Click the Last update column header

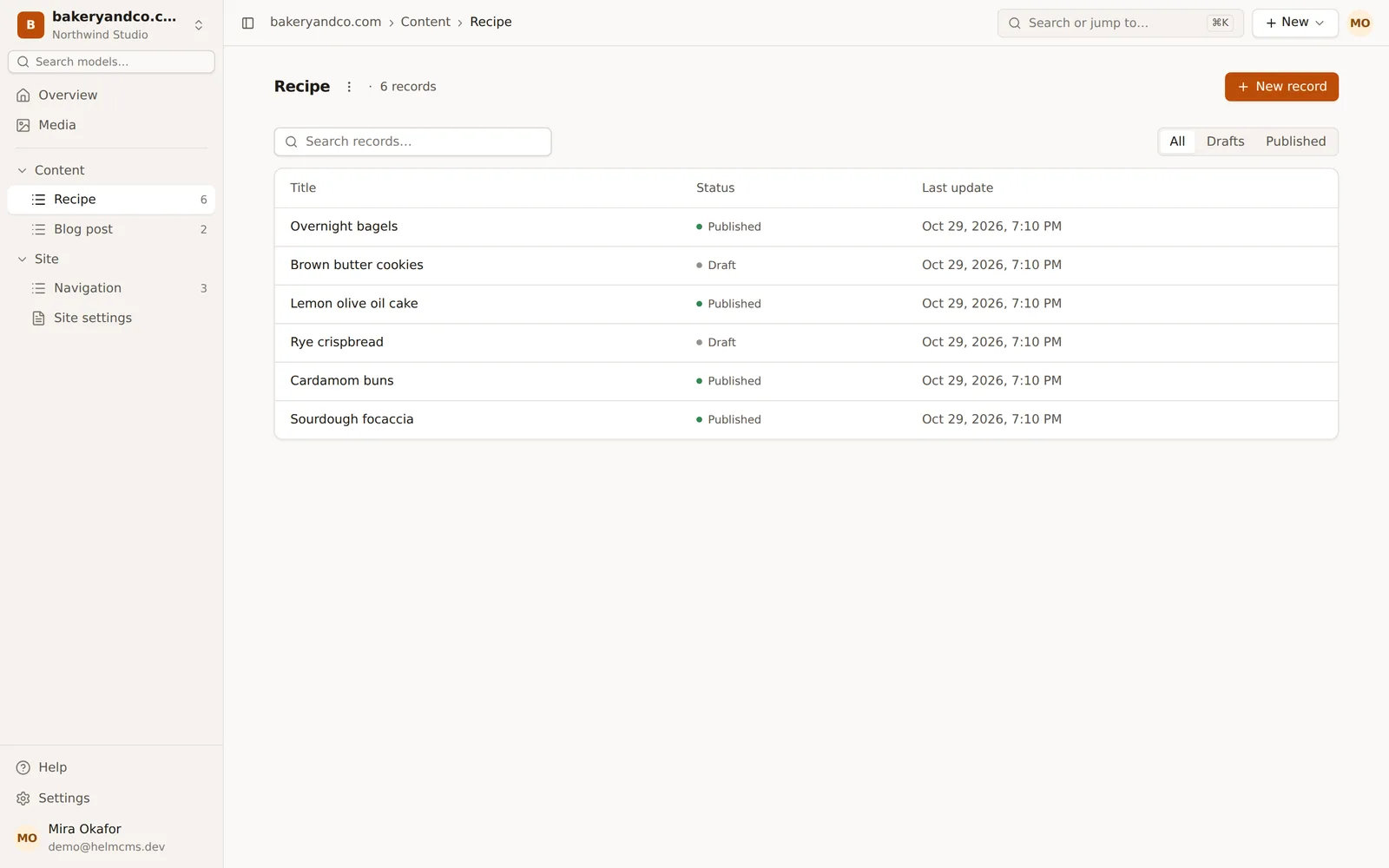coord(958,188)
